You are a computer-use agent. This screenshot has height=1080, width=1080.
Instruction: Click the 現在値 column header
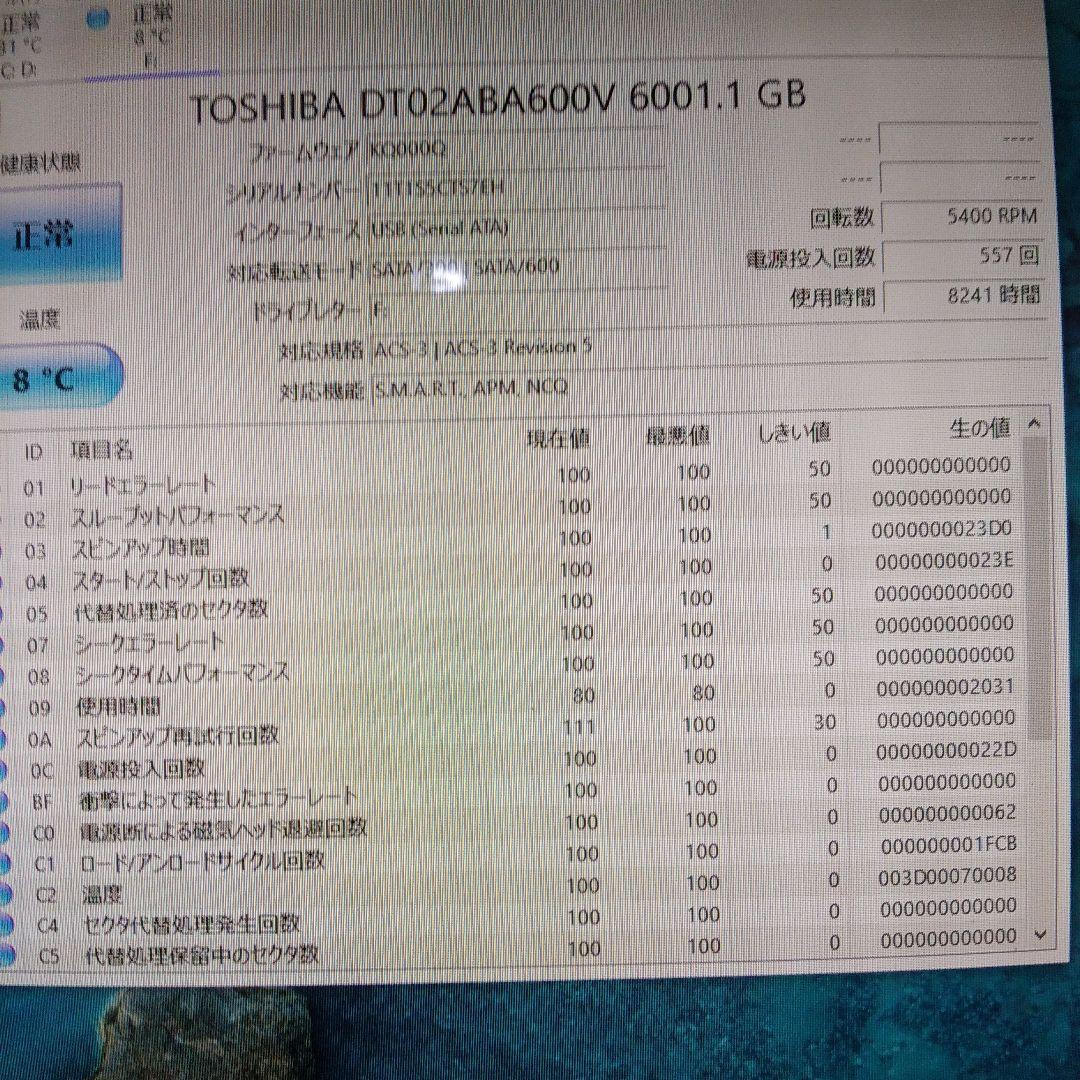(558, 438)
